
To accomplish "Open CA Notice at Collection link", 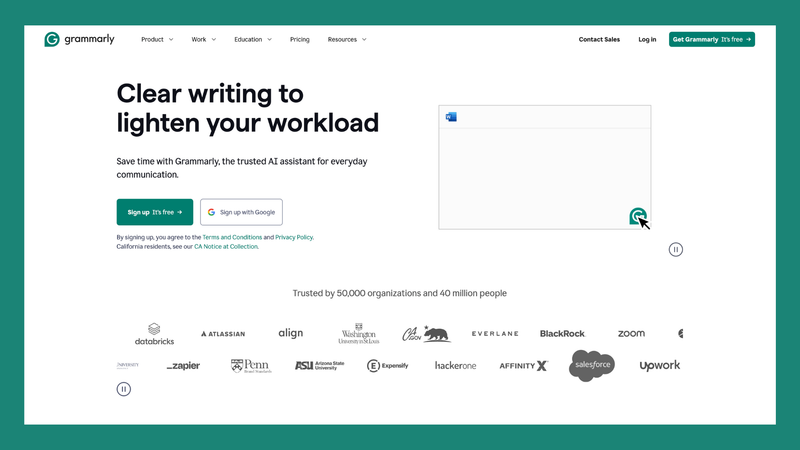I will click(226, 246).
